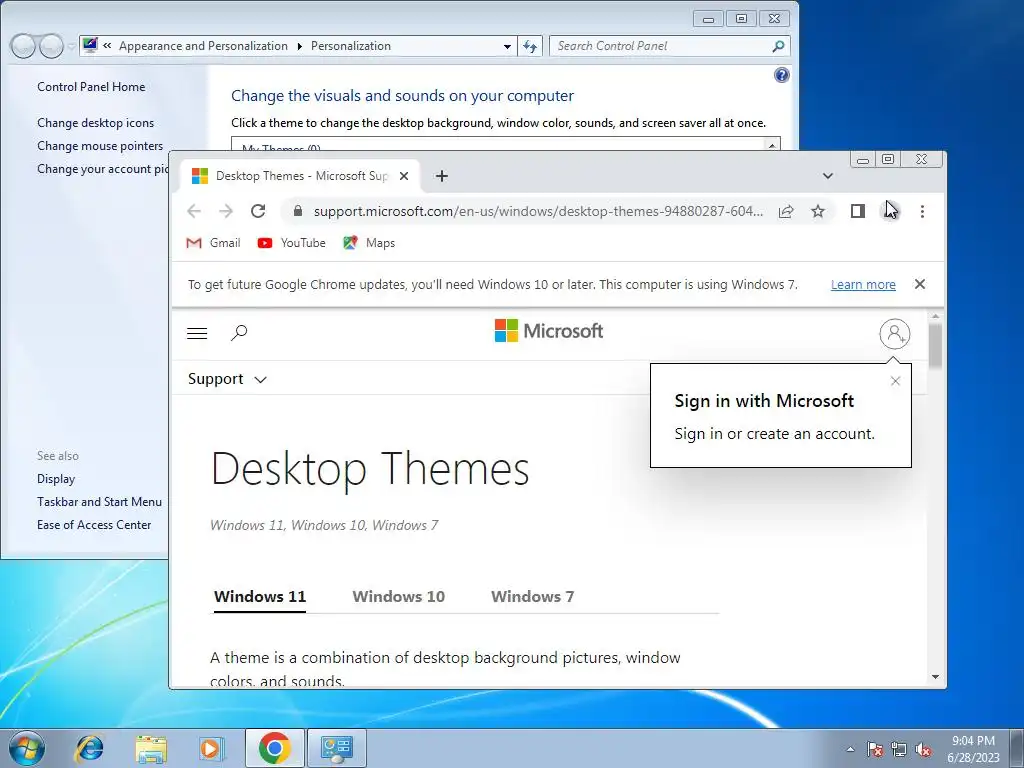1024x768 pixels.
Task: Click the taskbar clock 9:04 PM
Action: point(973,741)
